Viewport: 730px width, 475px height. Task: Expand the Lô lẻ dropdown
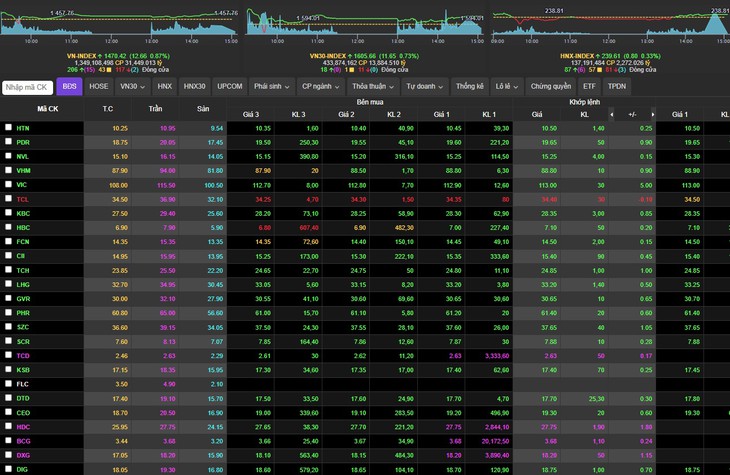coord(507,87)
